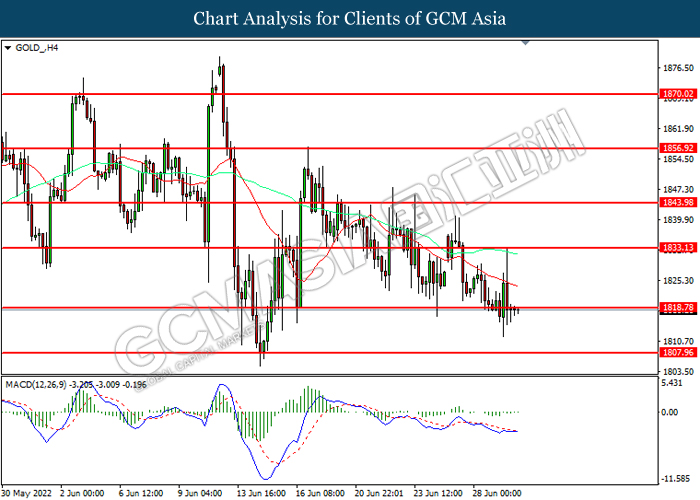Click the 0.00 MACD scale value
The height and width of the screenshot is (500, 700).
(670, 412)
